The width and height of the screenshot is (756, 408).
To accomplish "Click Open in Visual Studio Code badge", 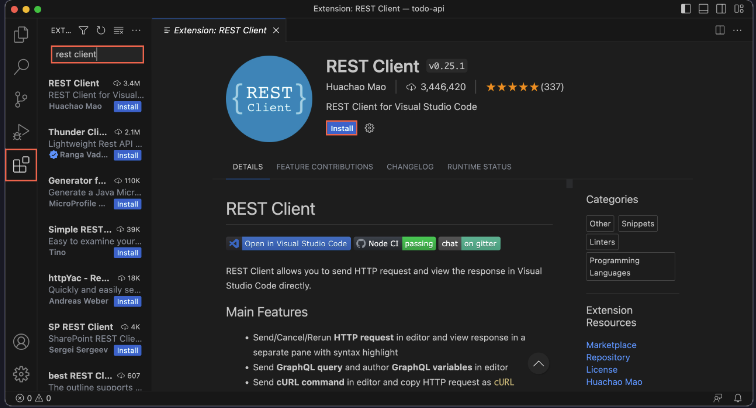I will [288, 244].
